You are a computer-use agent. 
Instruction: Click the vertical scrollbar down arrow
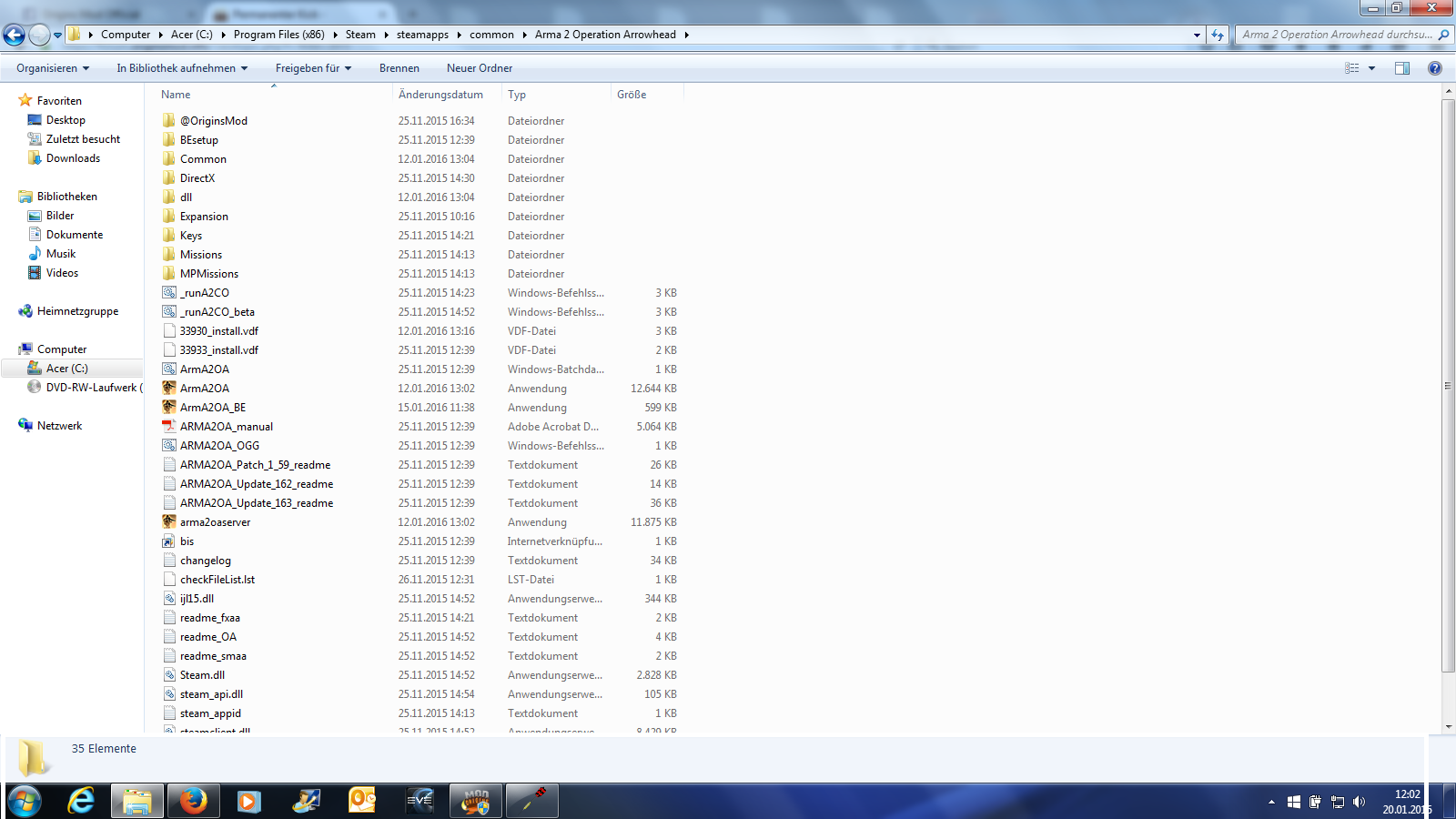tap(1448, 727)
